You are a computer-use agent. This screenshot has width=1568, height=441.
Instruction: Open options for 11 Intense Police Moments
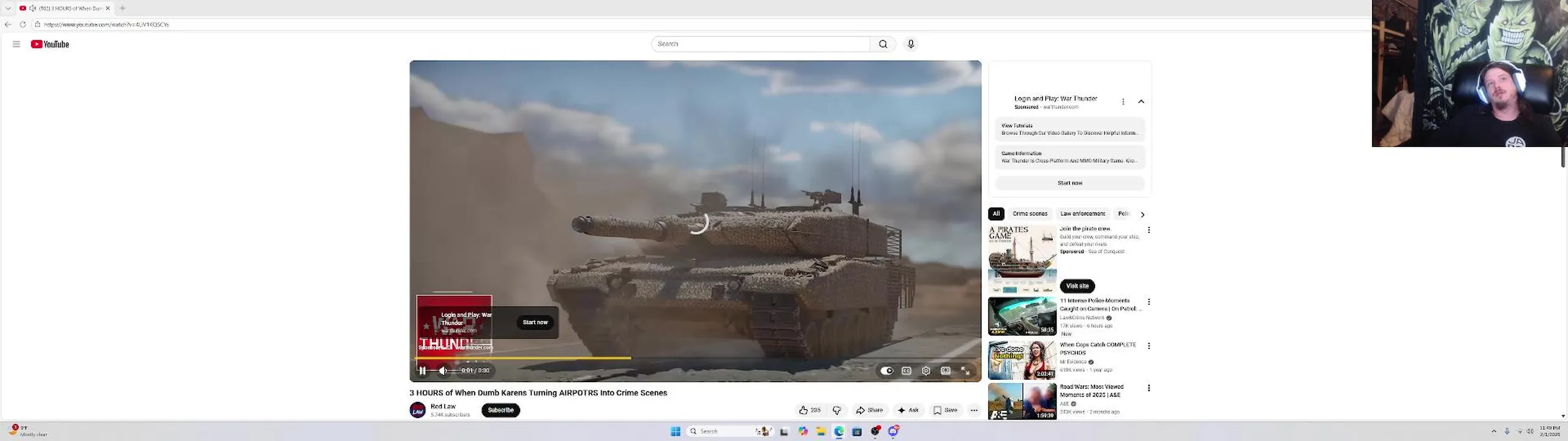[1149, 302]
